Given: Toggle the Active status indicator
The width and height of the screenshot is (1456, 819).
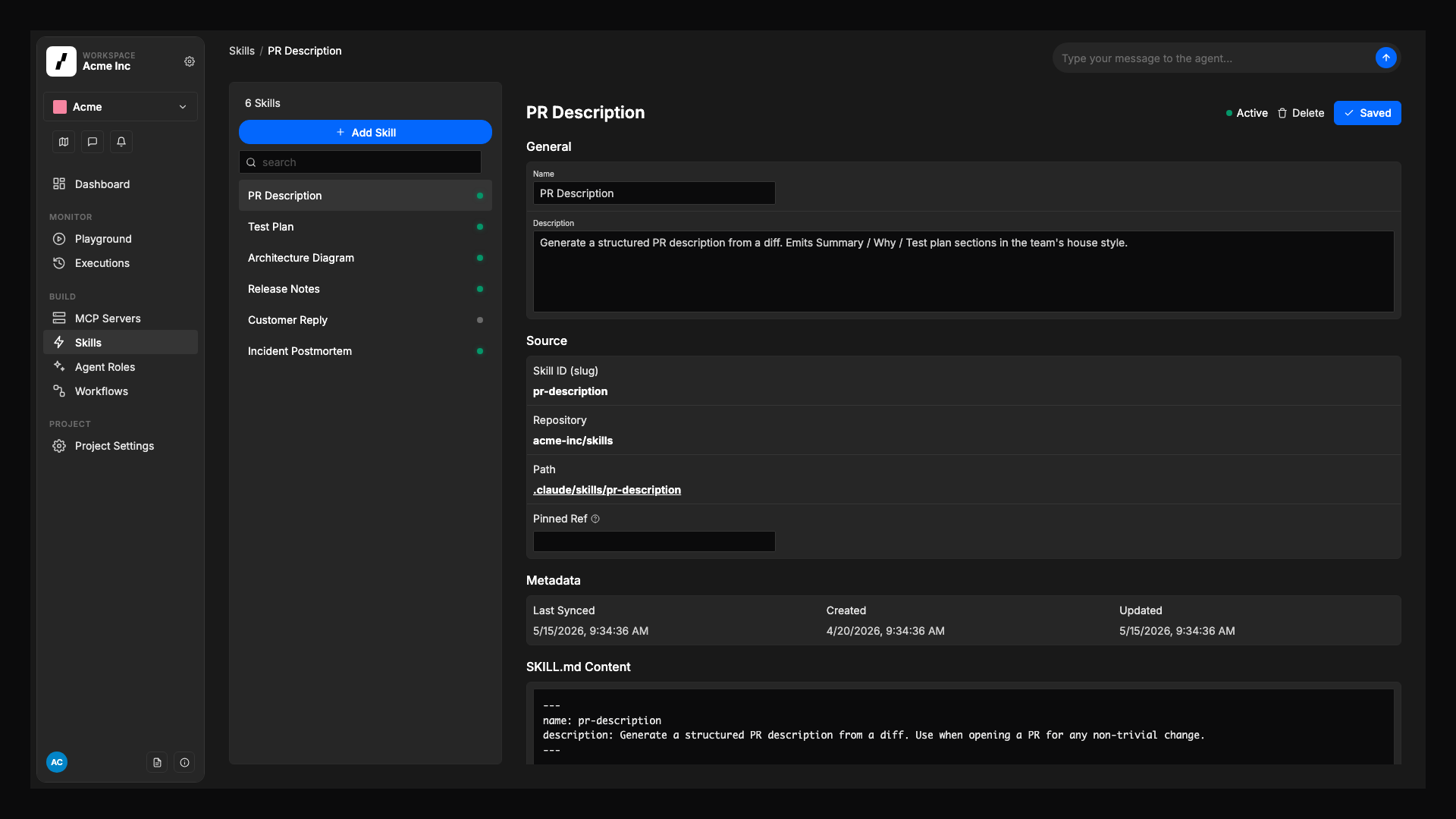Looking at the screenshot, I should pos(1247,113).
